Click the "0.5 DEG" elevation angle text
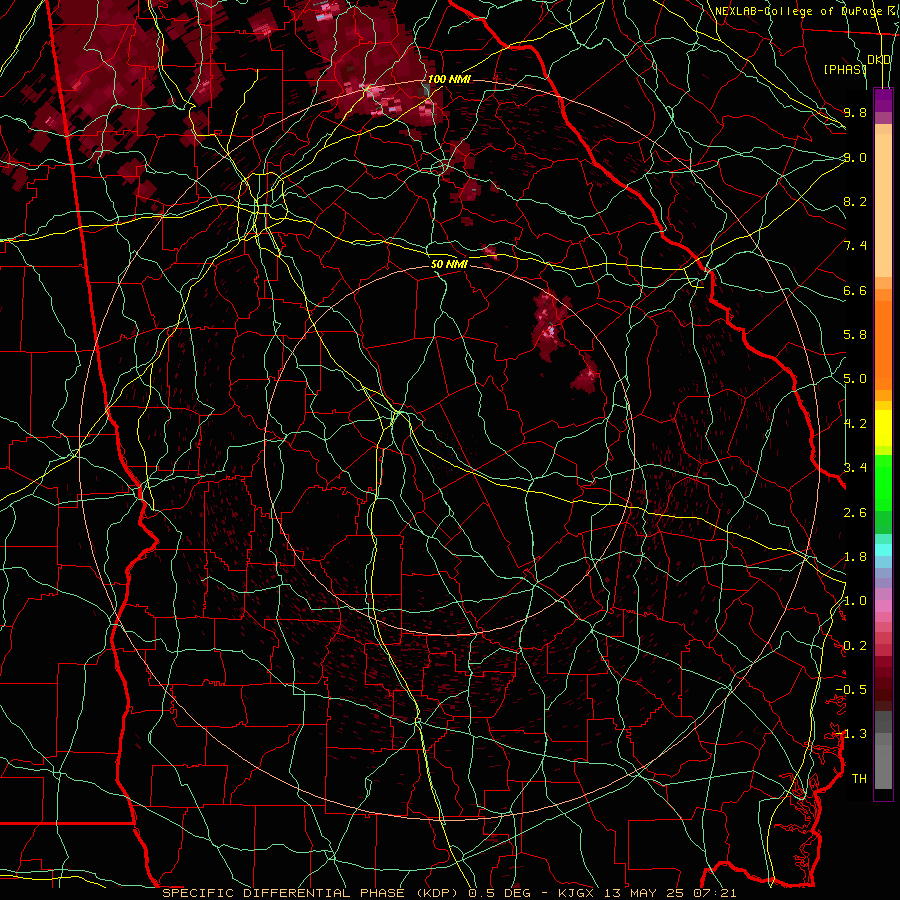 point(501,893)
